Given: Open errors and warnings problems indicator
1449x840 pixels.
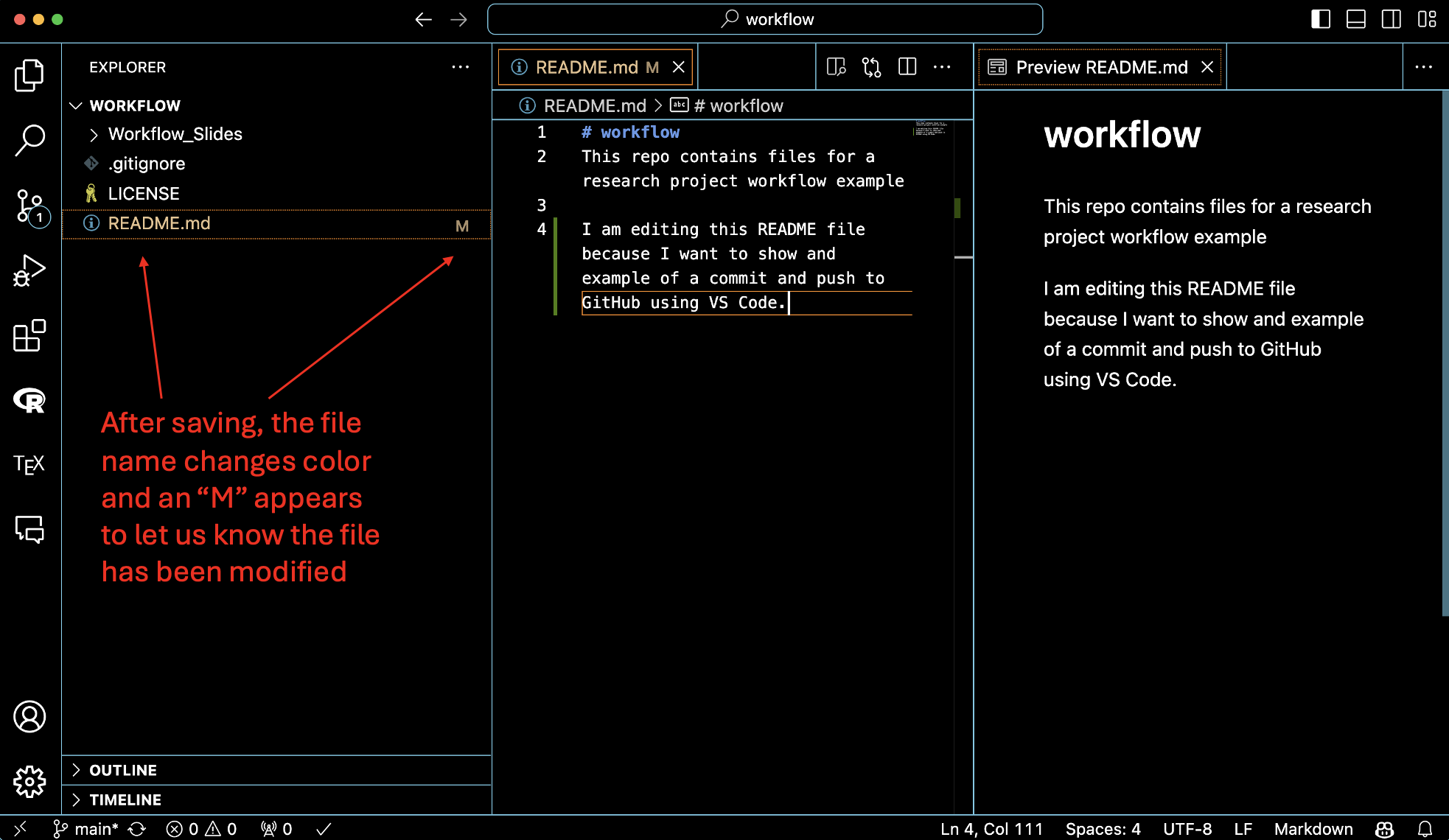Looking at the screenshot, I should [201, 829].
